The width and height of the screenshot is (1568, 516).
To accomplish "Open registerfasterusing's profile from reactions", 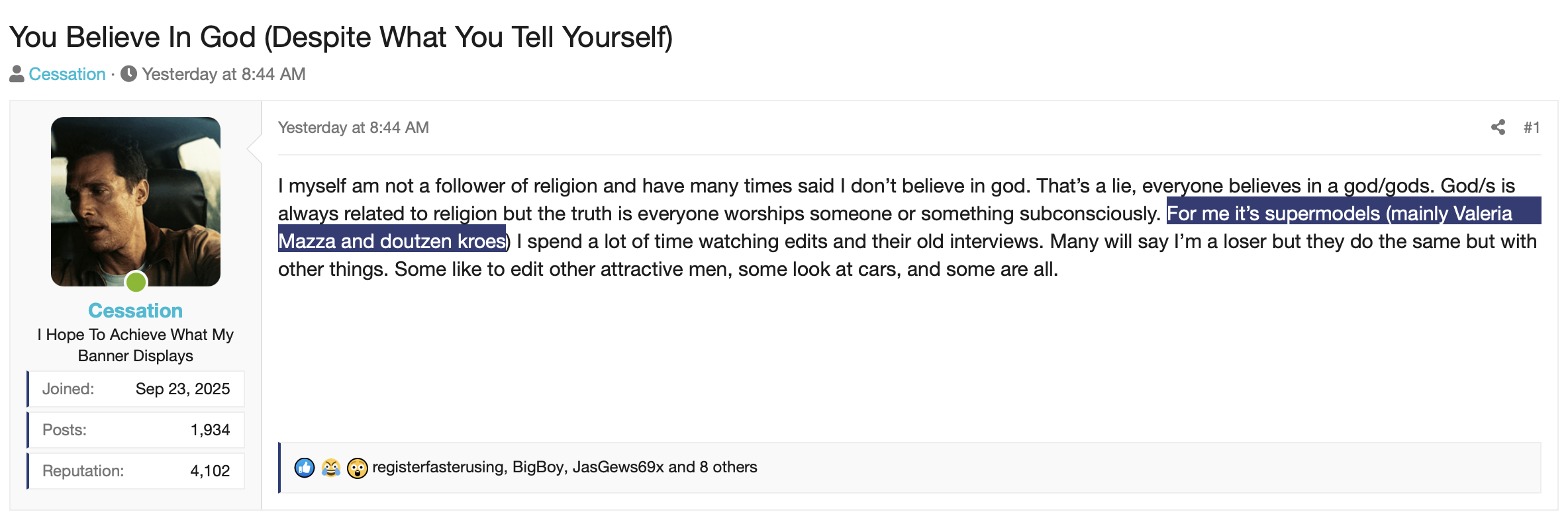I will [x=438, y=467].
